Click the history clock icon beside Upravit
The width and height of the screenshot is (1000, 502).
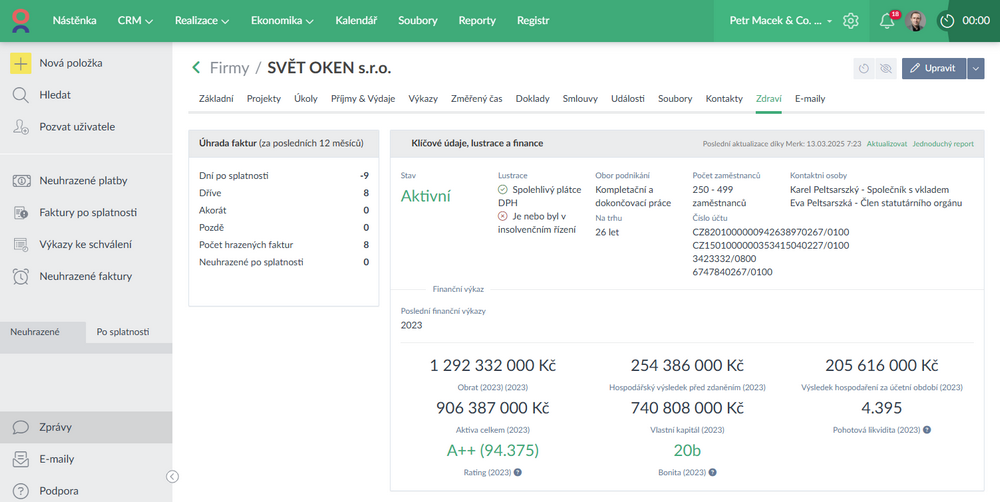click(x=864, y=69)
